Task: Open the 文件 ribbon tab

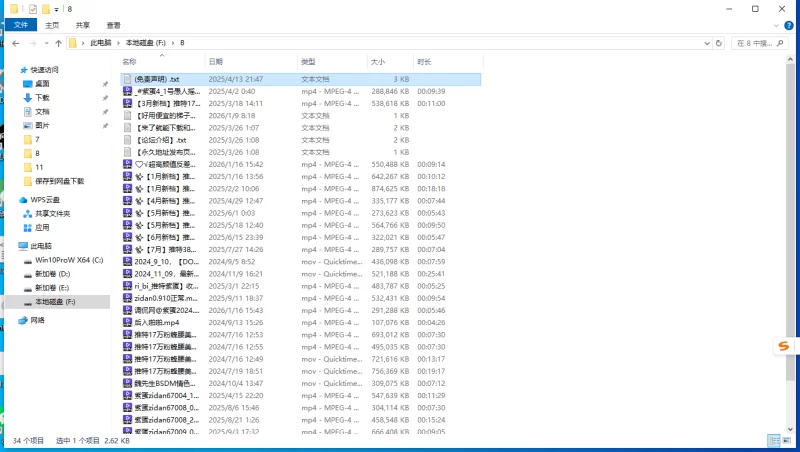Action: point(21,25)
